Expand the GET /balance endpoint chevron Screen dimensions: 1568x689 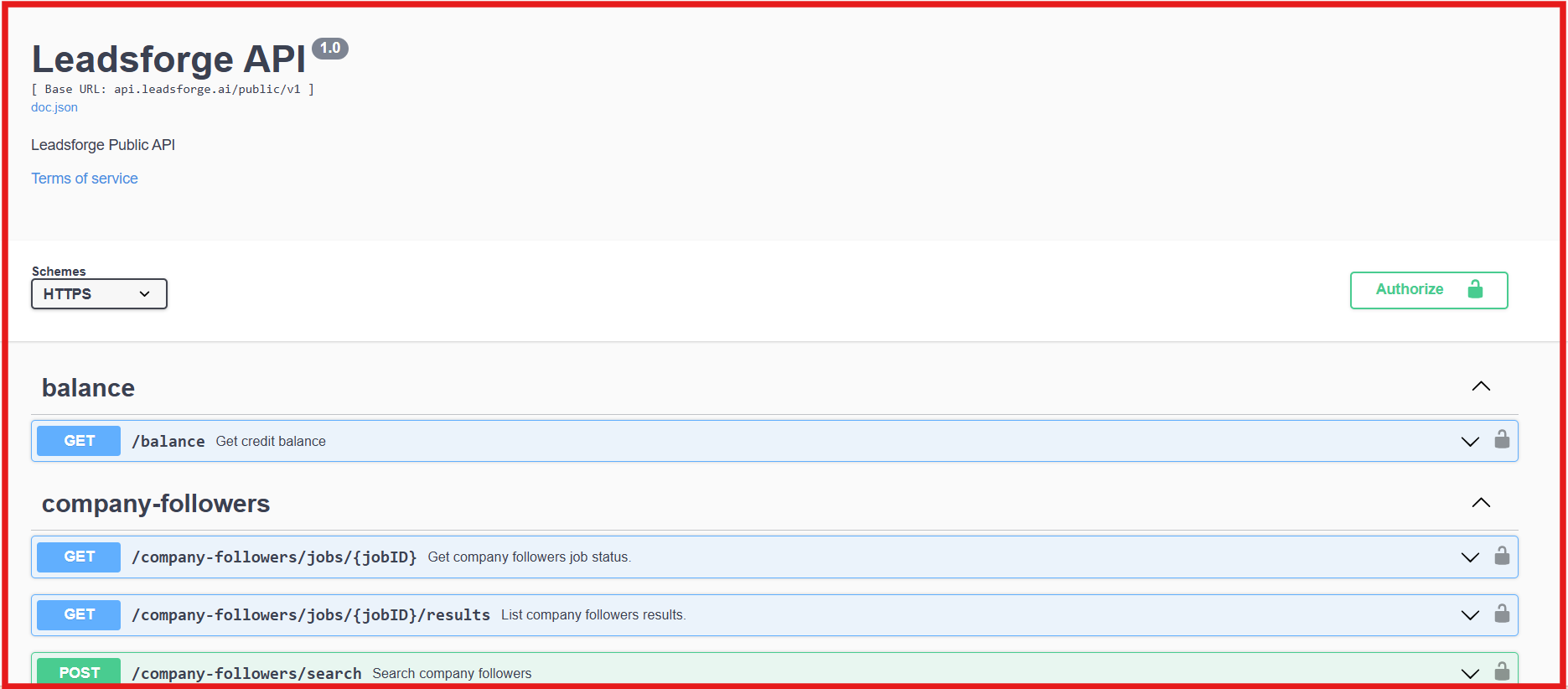click(1470, 442)
